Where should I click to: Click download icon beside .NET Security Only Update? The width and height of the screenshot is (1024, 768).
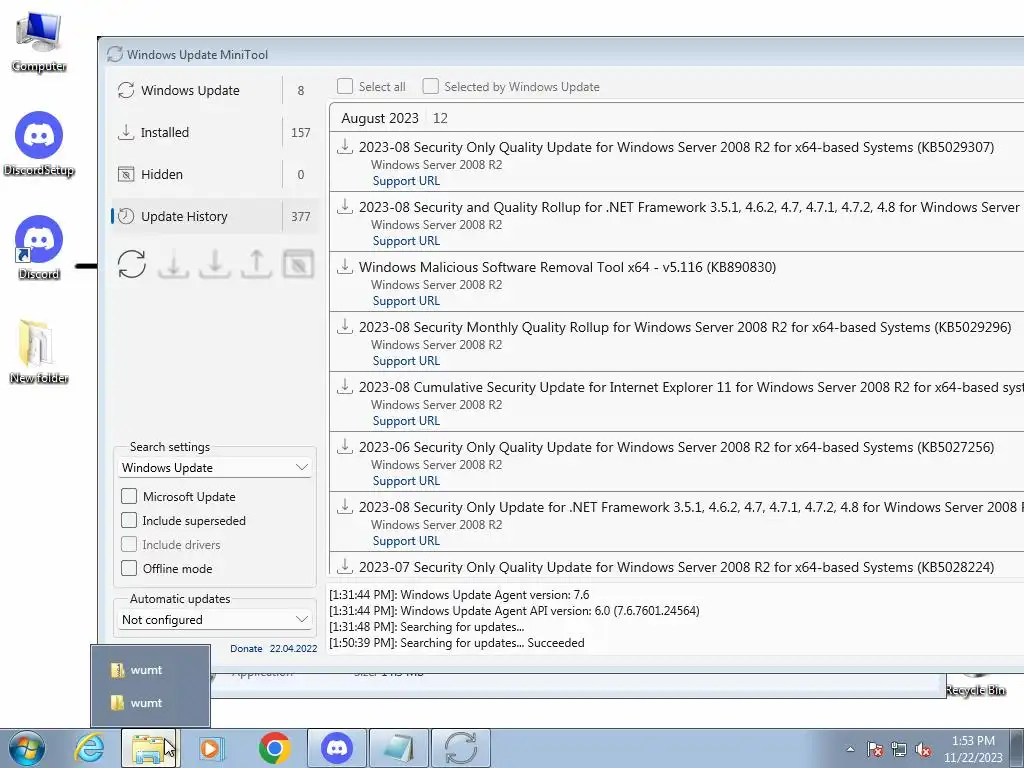(345, 507)
